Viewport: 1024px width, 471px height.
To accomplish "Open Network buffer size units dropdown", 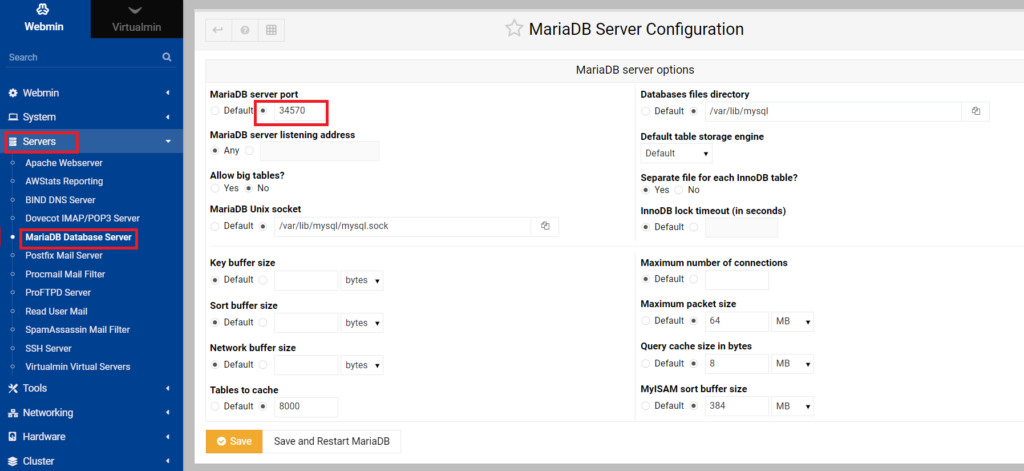I will 362,365.
